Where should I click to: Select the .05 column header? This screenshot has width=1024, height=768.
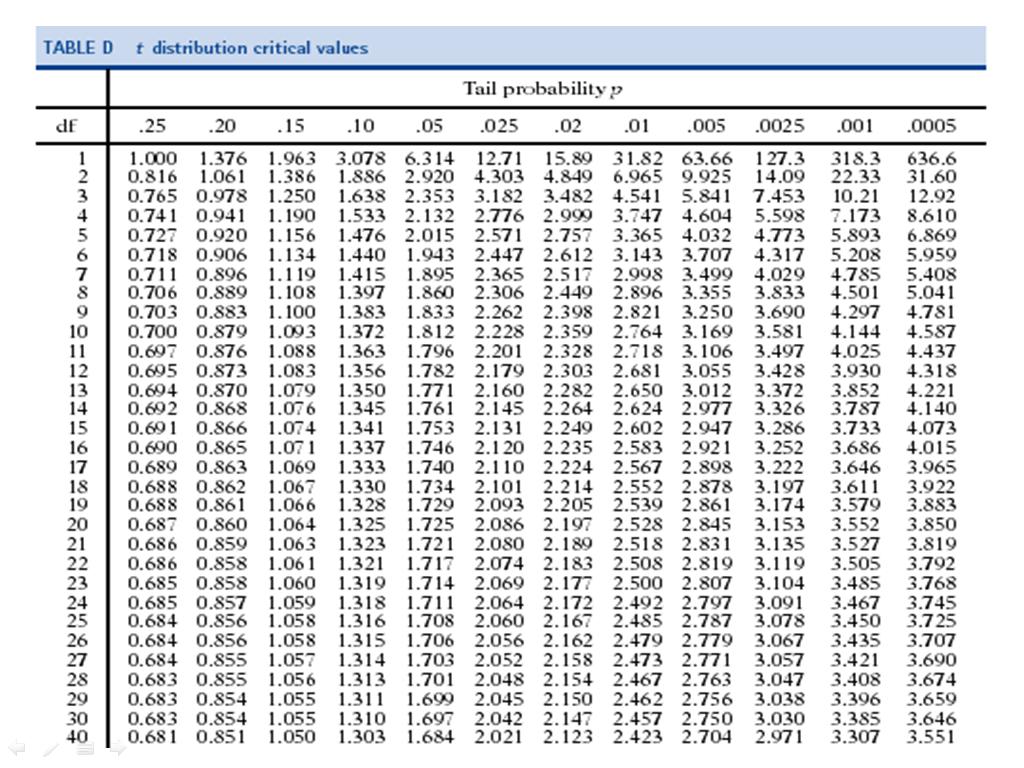(x=430, y=125)
